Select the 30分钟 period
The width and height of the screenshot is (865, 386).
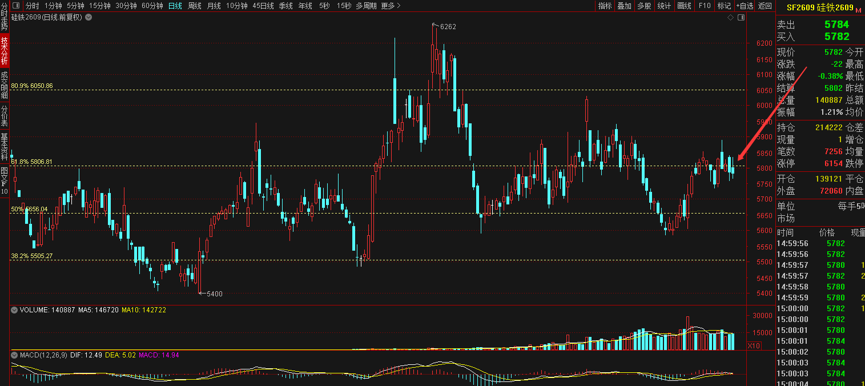126,6
